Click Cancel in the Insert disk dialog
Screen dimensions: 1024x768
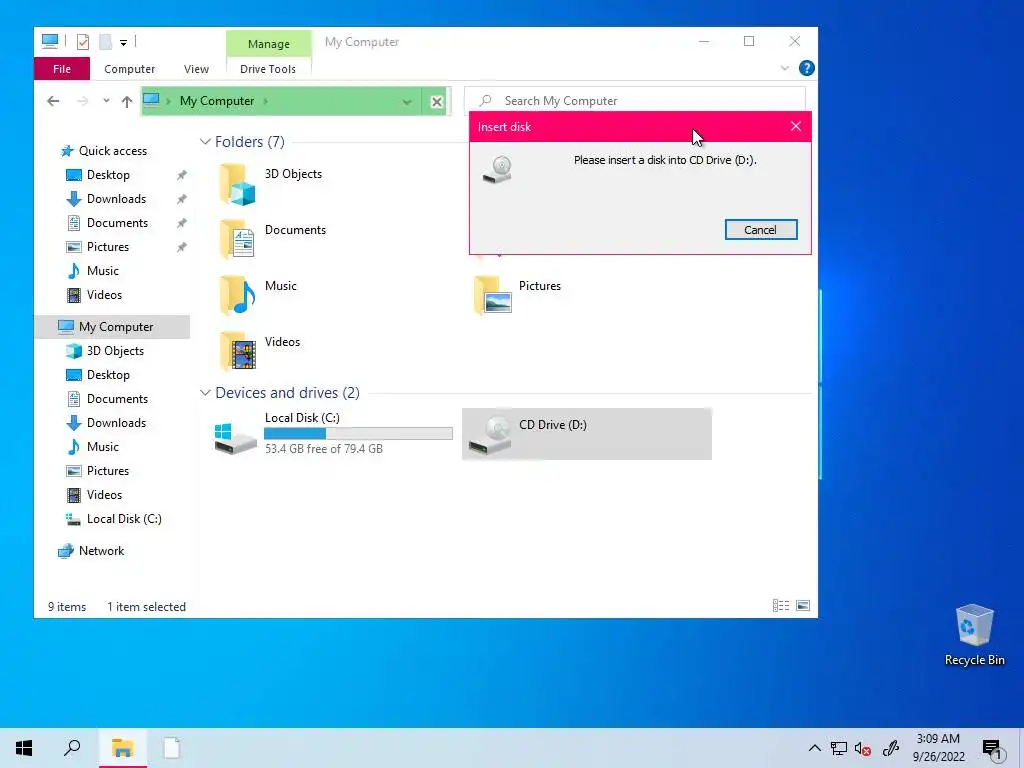pyautogui.click(x=761, y=230)
